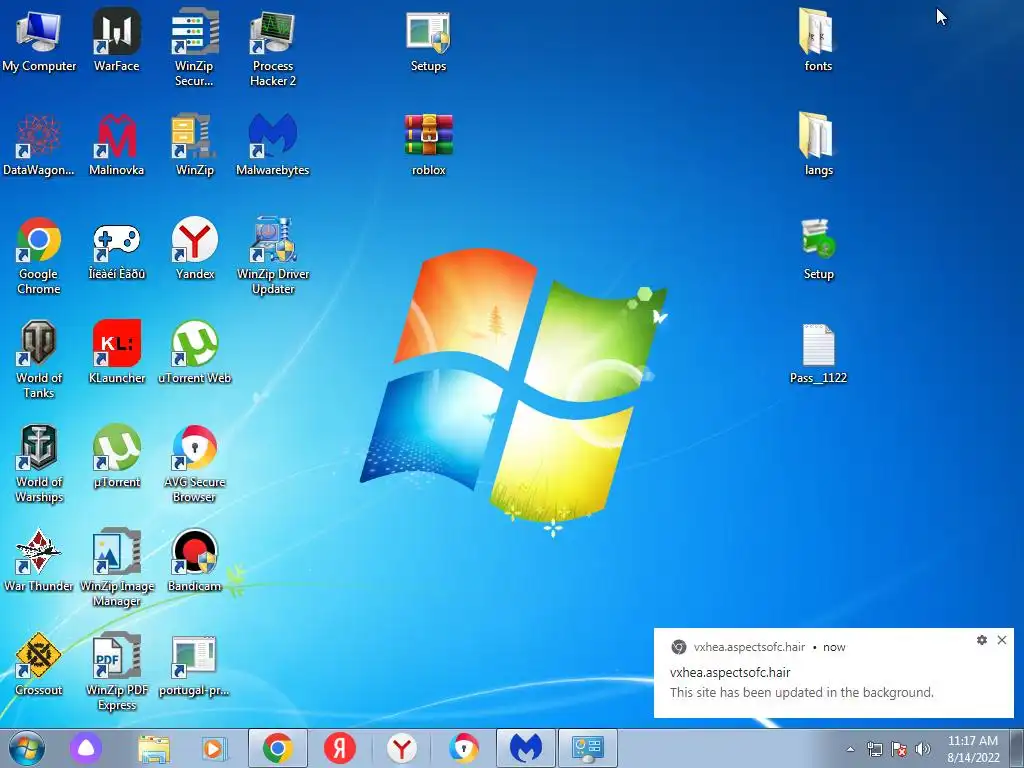Click the Show desktop button

(x=1018, y=748)
